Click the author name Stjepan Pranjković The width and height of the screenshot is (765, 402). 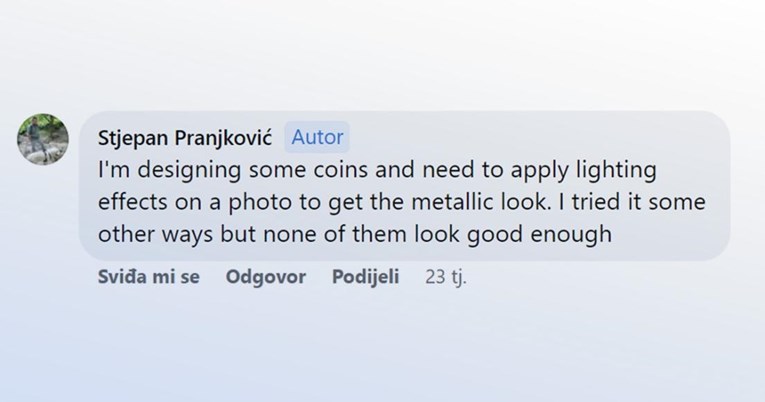pyautogui.click(x=186, y=138)
